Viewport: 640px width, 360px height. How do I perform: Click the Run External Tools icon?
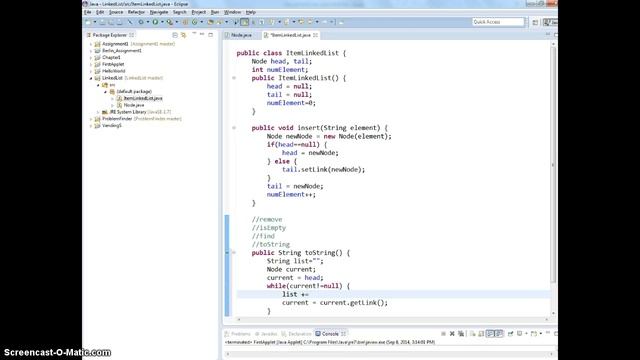[169, 22]
